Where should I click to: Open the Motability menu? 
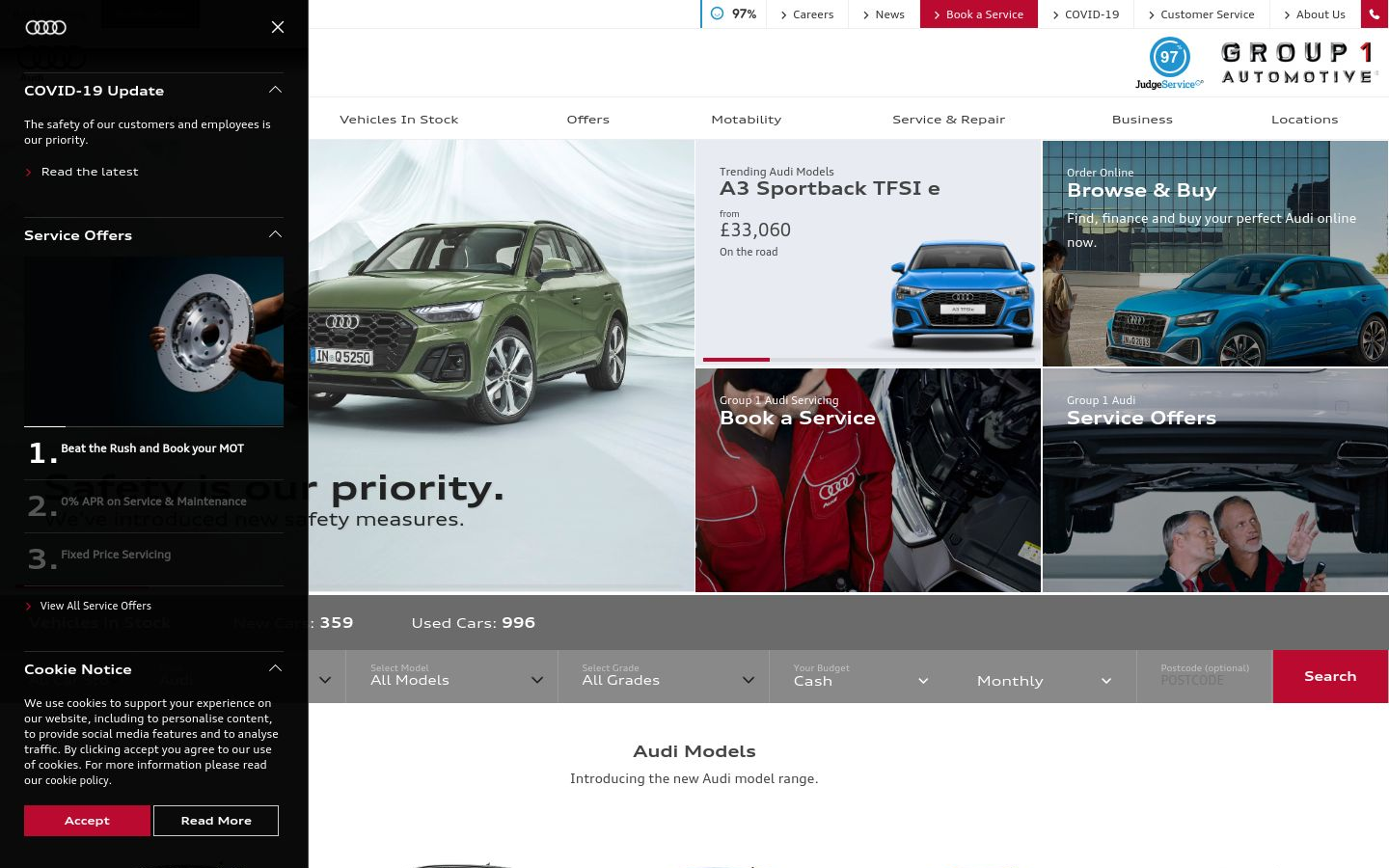(747, 120)
